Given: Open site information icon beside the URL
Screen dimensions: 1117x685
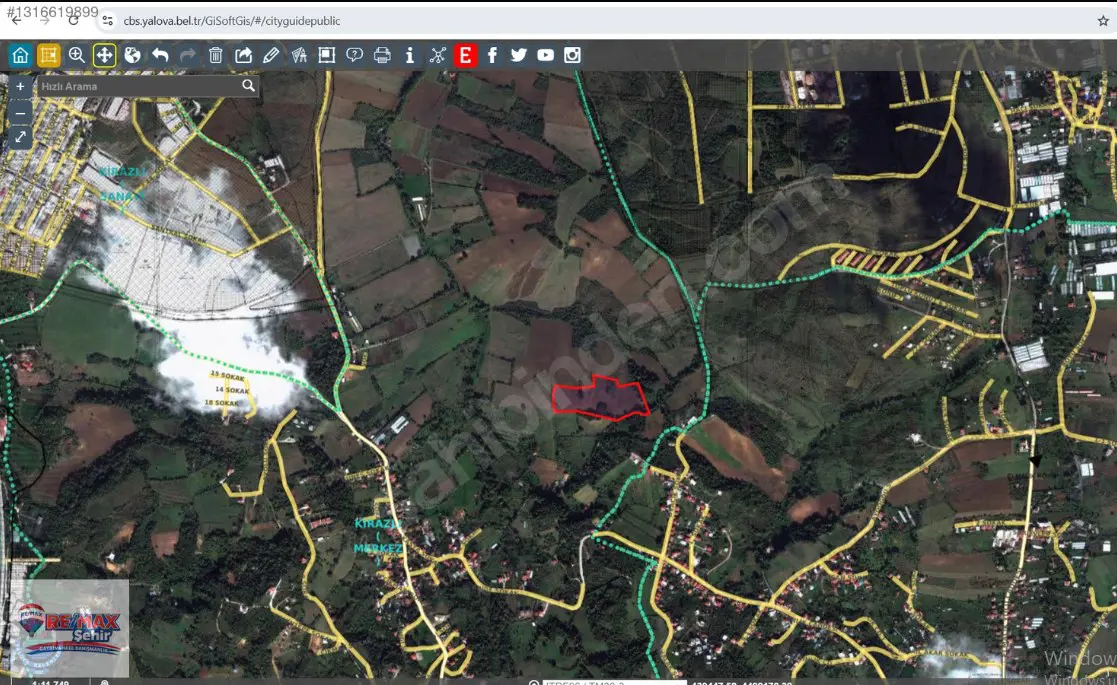Looking at the screenshot, I should (x=108, y=21).
